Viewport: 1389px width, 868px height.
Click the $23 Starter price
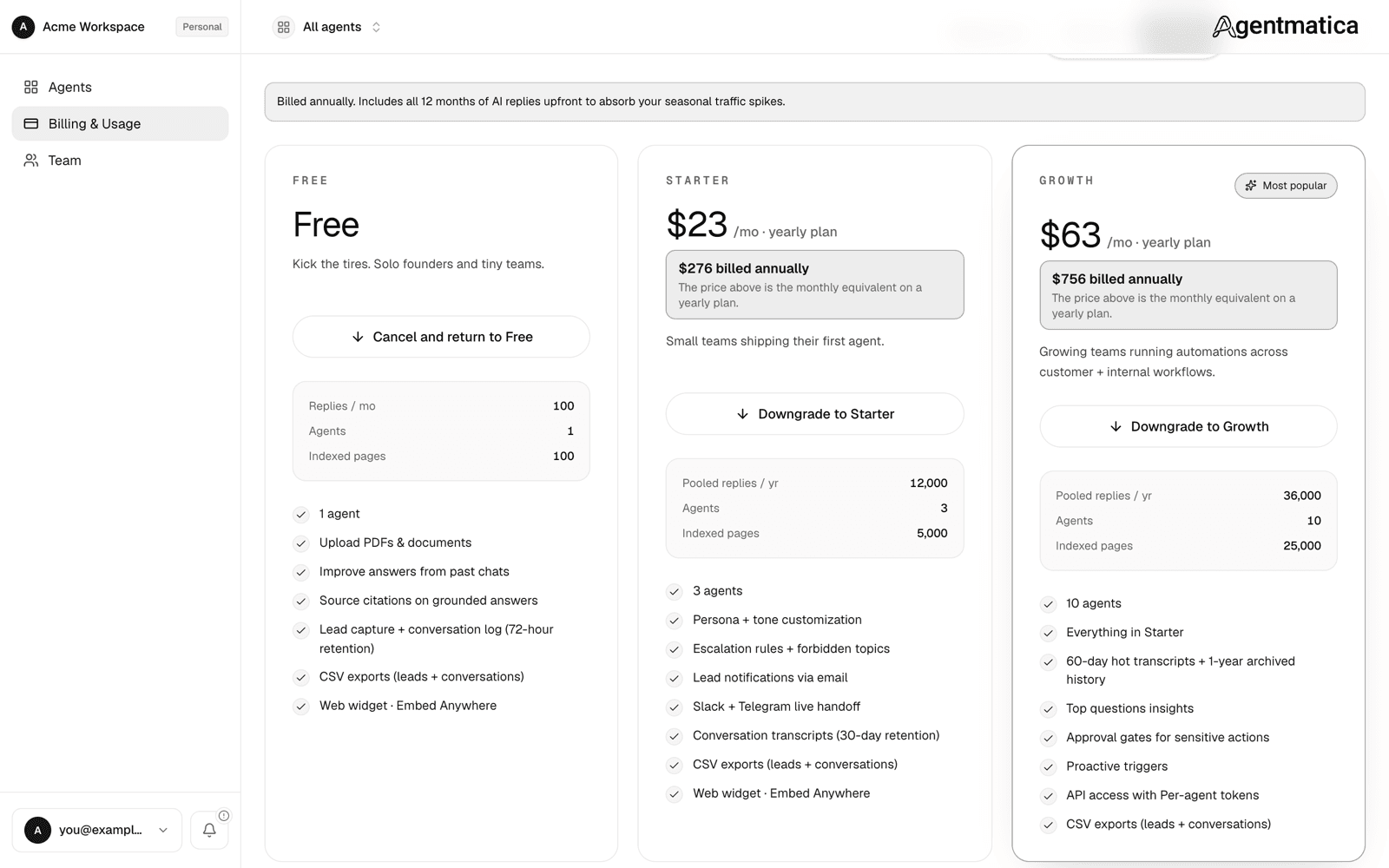(696, 225)
